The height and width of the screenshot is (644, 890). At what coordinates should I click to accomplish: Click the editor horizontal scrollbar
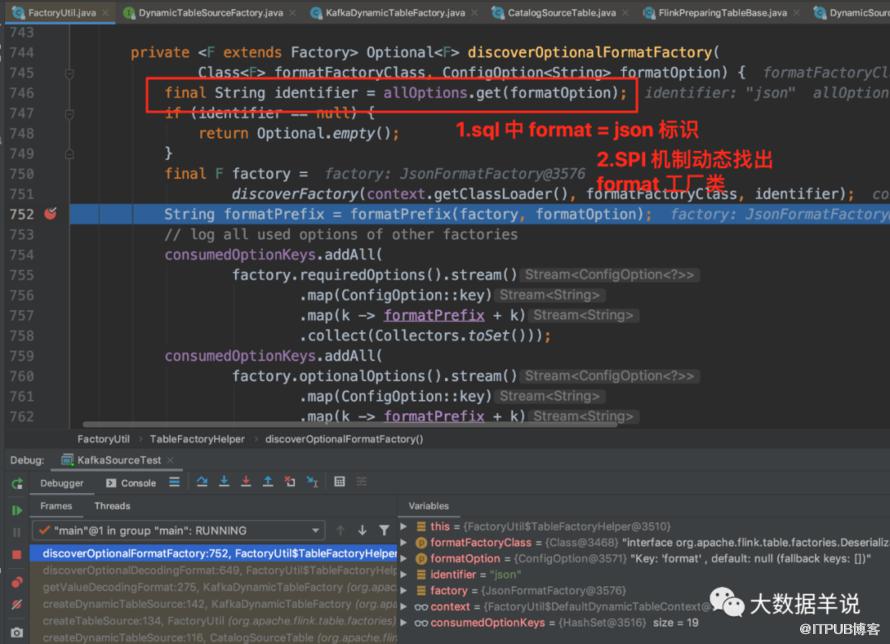point(350,424)
